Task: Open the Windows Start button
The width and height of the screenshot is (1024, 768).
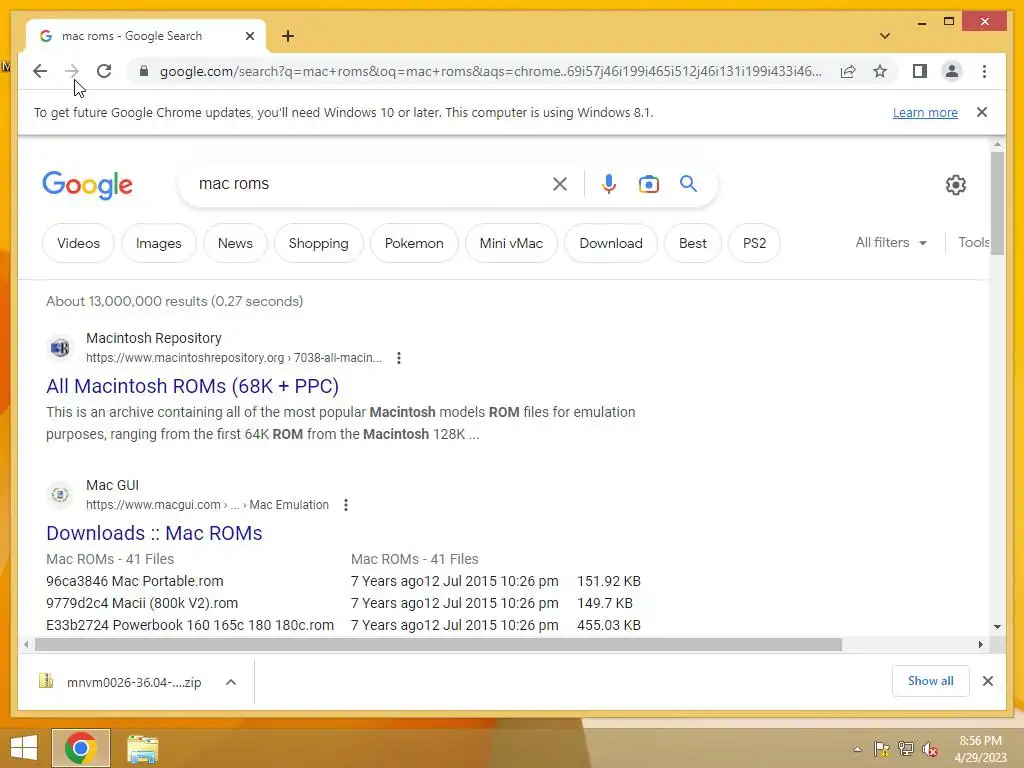Action: click(x=24, y=748)
